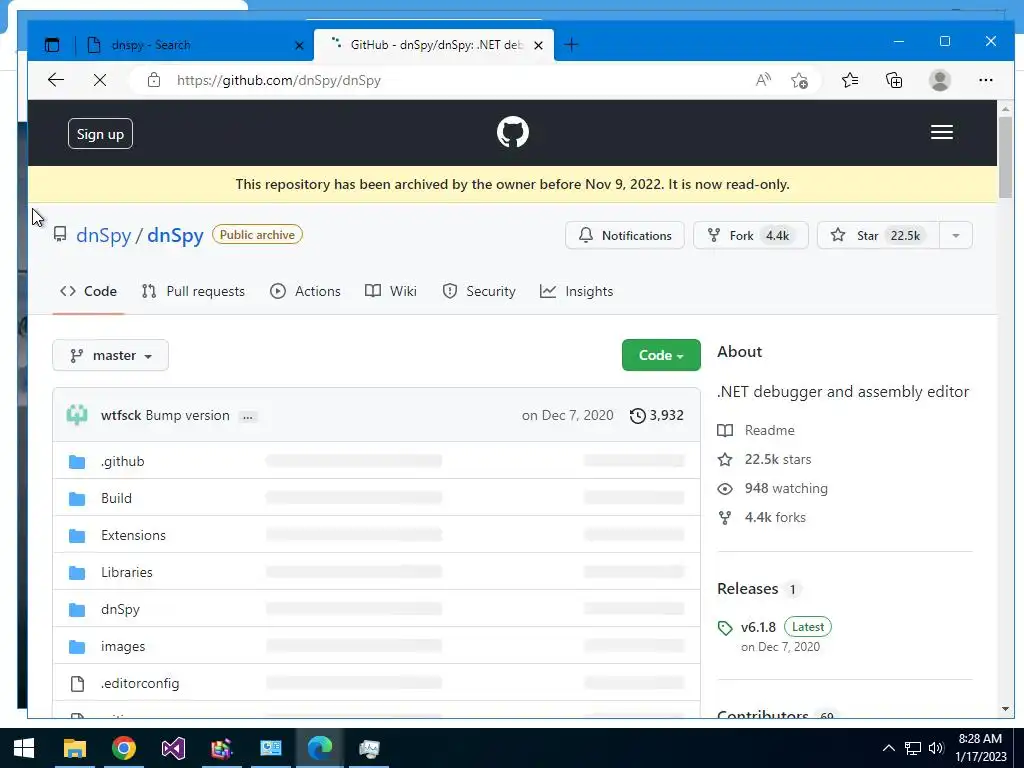
Task: Expand the commit message with the ellipsis button
Action: (x=248, y=417)
